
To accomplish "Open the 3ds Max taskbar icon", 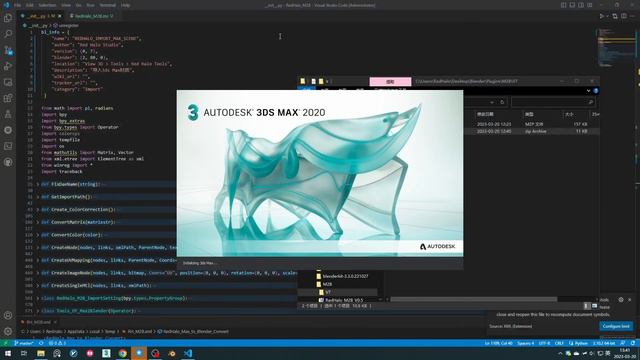I will tap(106, 353).
